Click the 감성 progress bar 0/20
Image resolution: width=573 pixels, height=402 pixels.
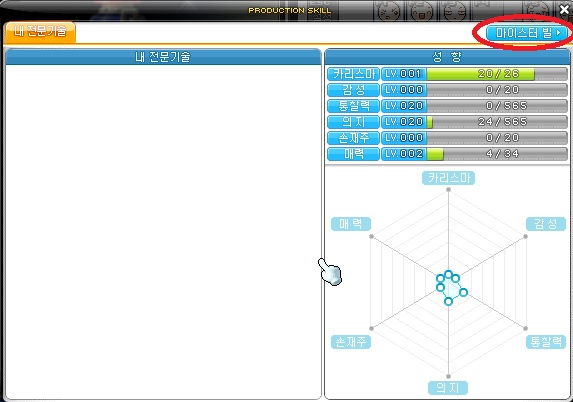(497, 90)
